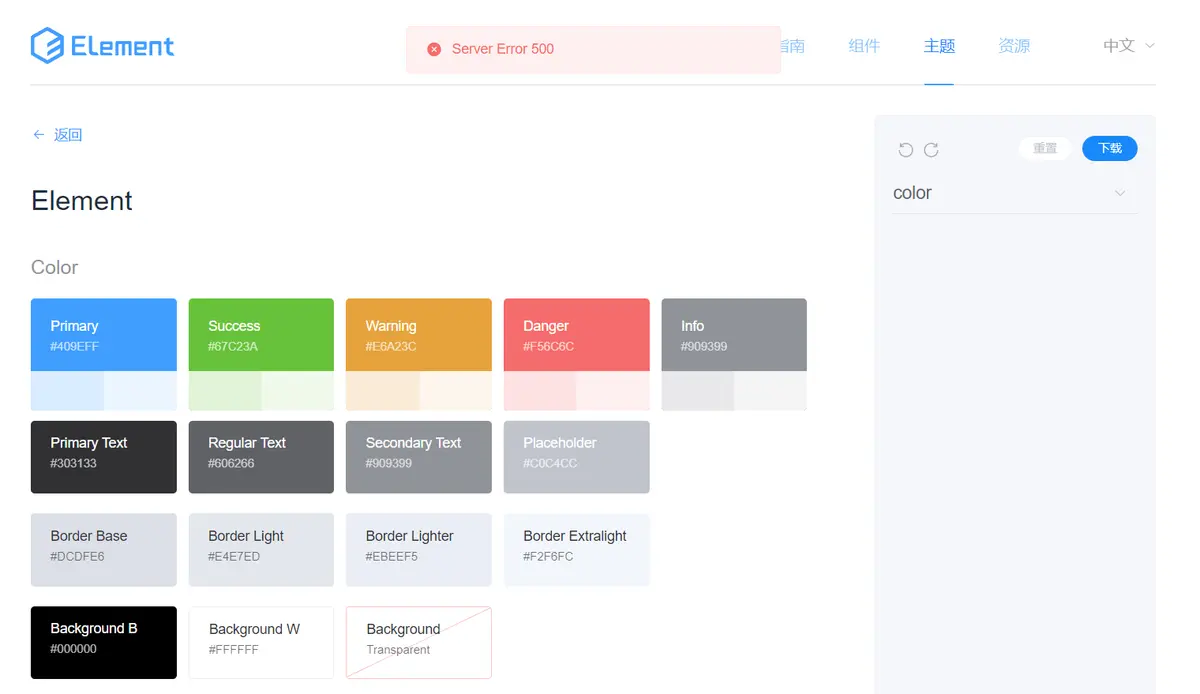Select the Secondary Text swatch
Viewport: 1200px width, 694px height.
(x=419, y=457)
